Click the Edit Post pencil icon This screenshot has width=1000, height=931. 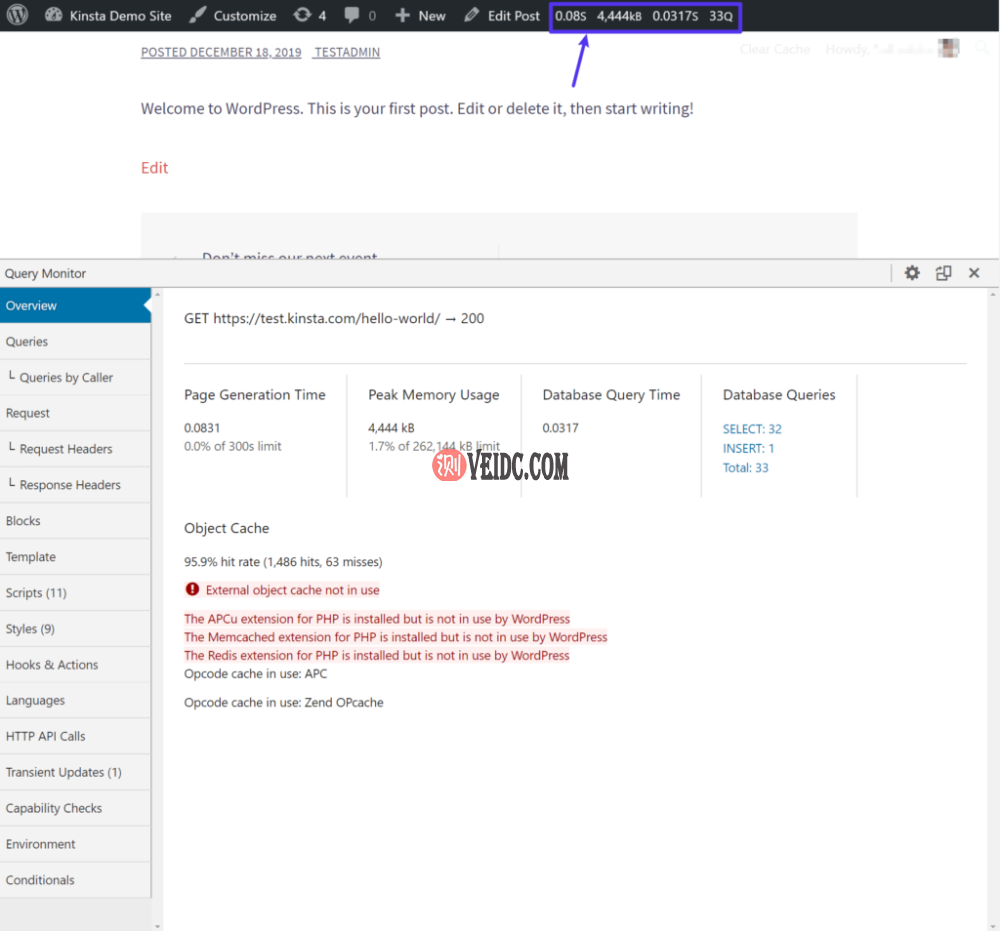click(x=470, y=15)
